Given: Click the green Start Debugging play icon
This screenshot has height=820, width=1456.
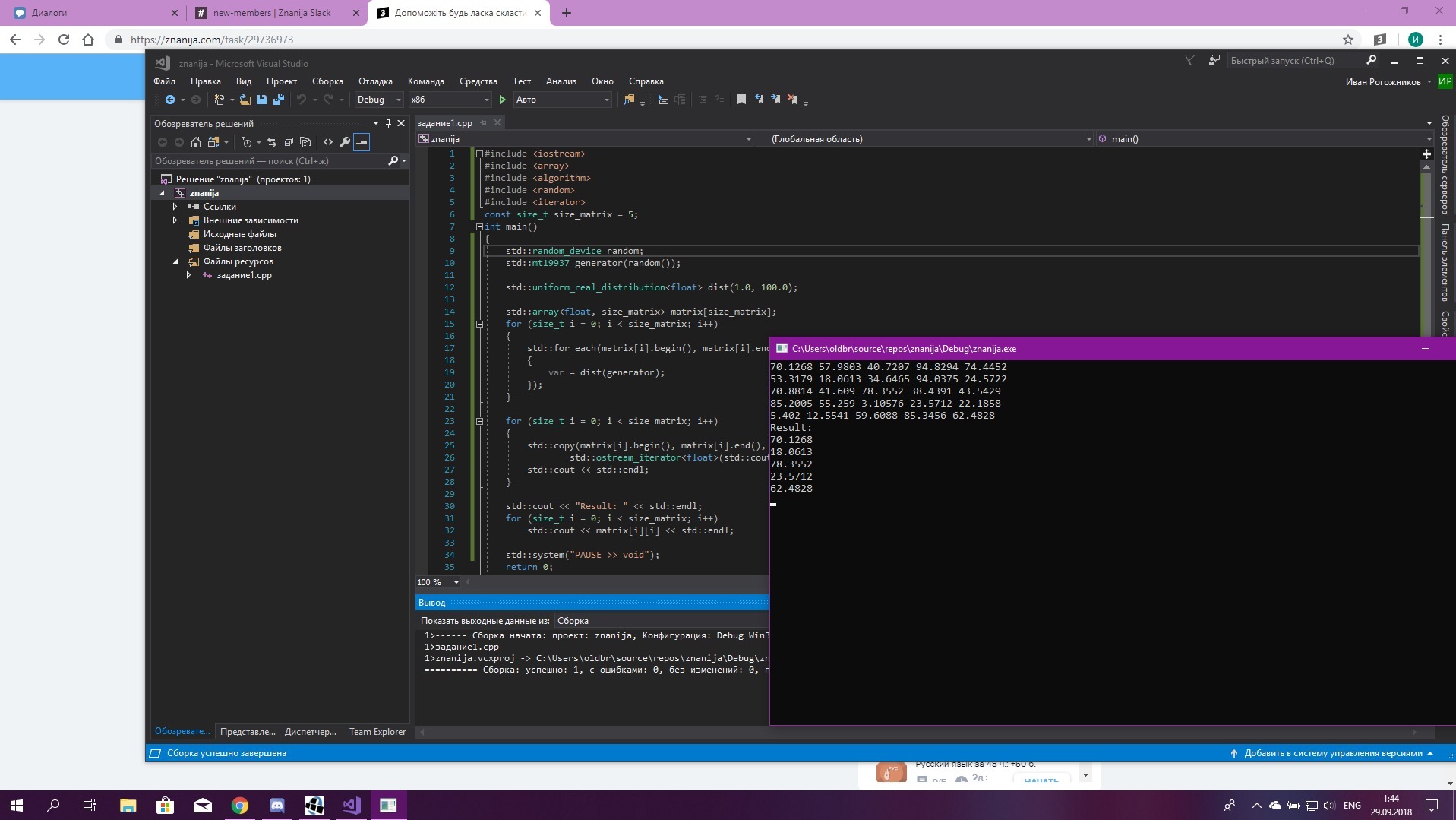Looking at the screenshot, I should point(502,100).
